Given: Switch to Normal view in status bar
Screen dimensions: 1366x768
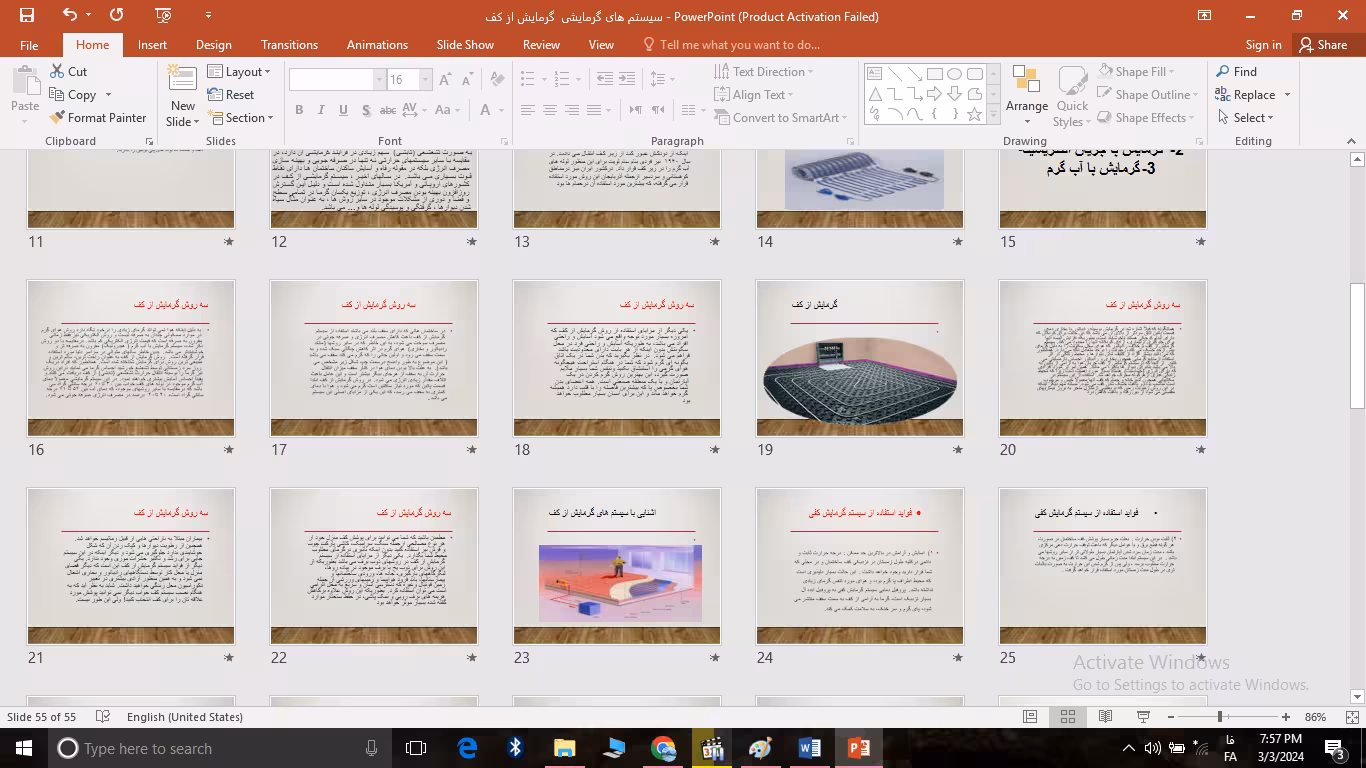Looking at the screenshot, I should pyautogui.click(x=1029, y=717).
